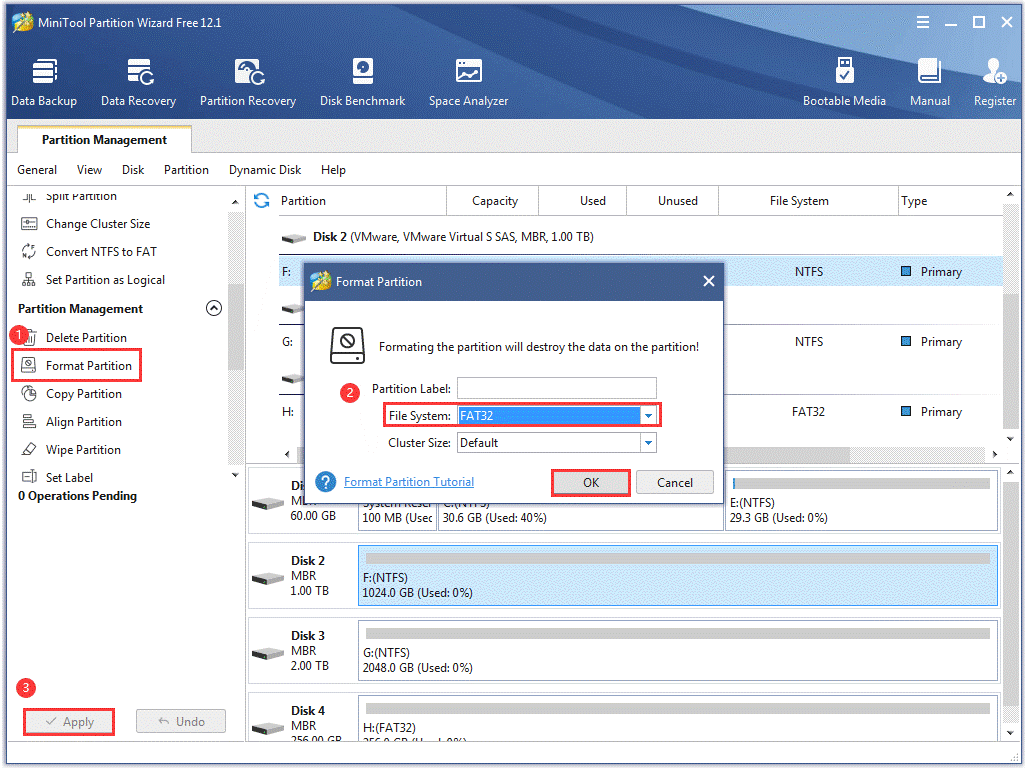
Task: Click the Undo button
Action: pyautogui.click(x=181, y=722)
